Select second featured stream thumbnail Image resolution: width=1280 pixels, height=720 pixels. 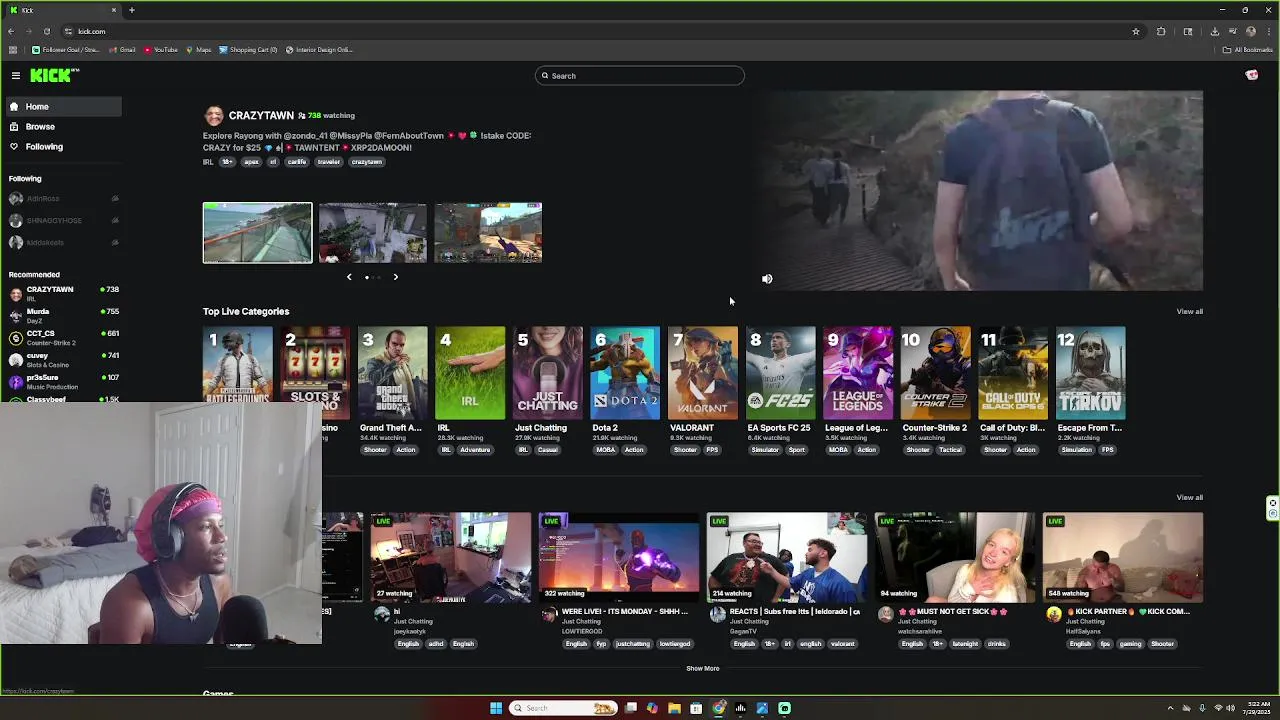[x=372, y=233]
